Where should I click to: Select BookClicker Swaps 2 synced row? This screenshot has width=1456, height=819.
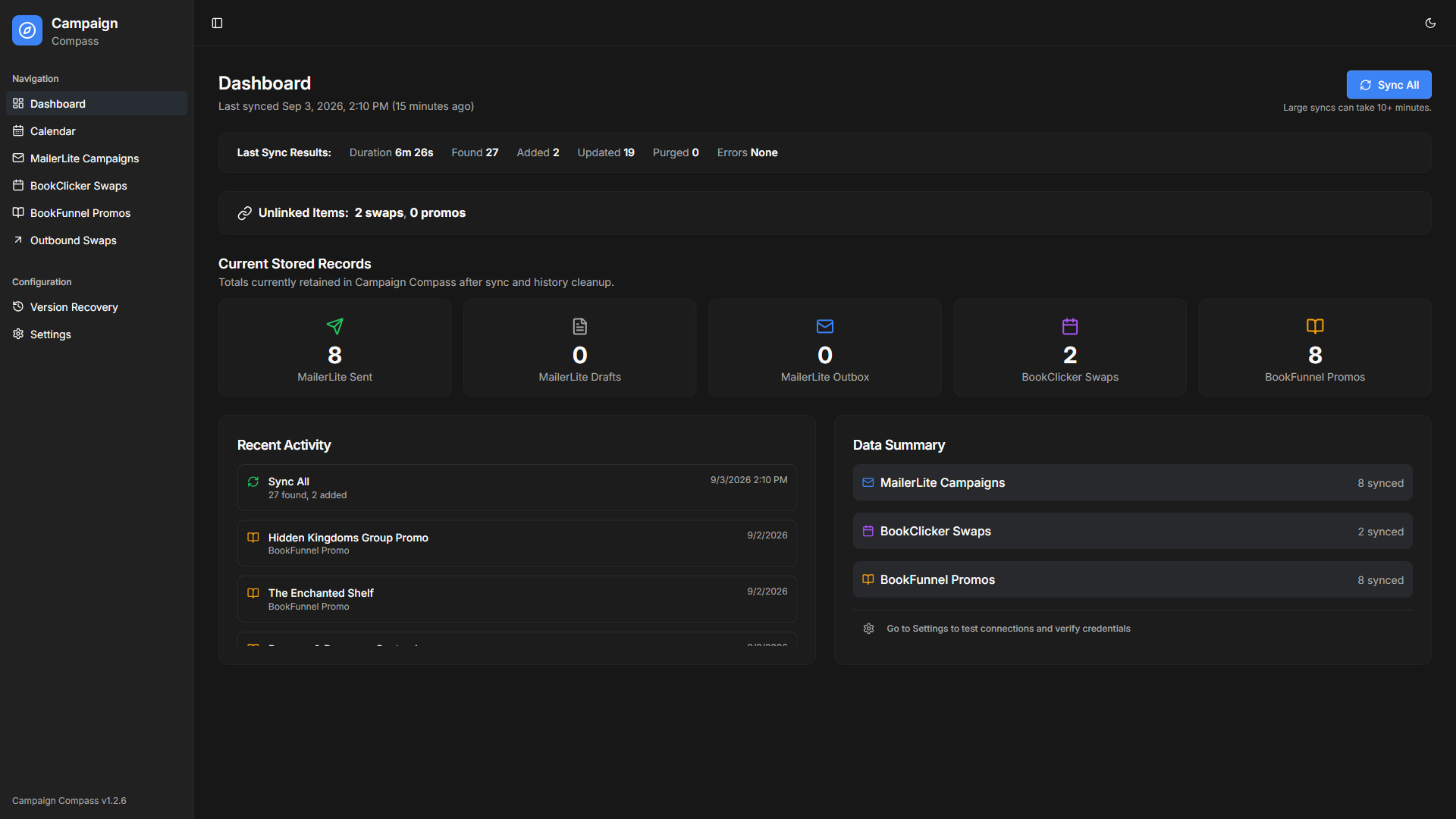pos(1132,531)
